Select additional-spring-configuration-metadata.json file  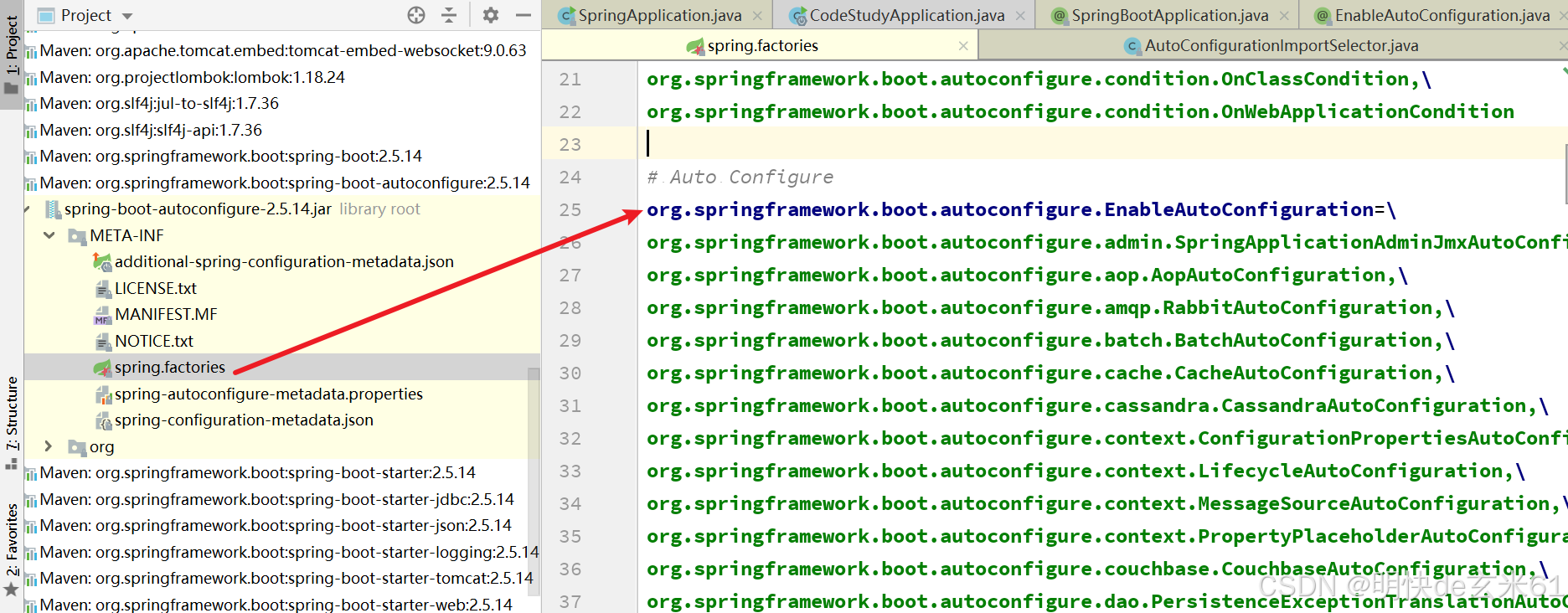(284, 262)
